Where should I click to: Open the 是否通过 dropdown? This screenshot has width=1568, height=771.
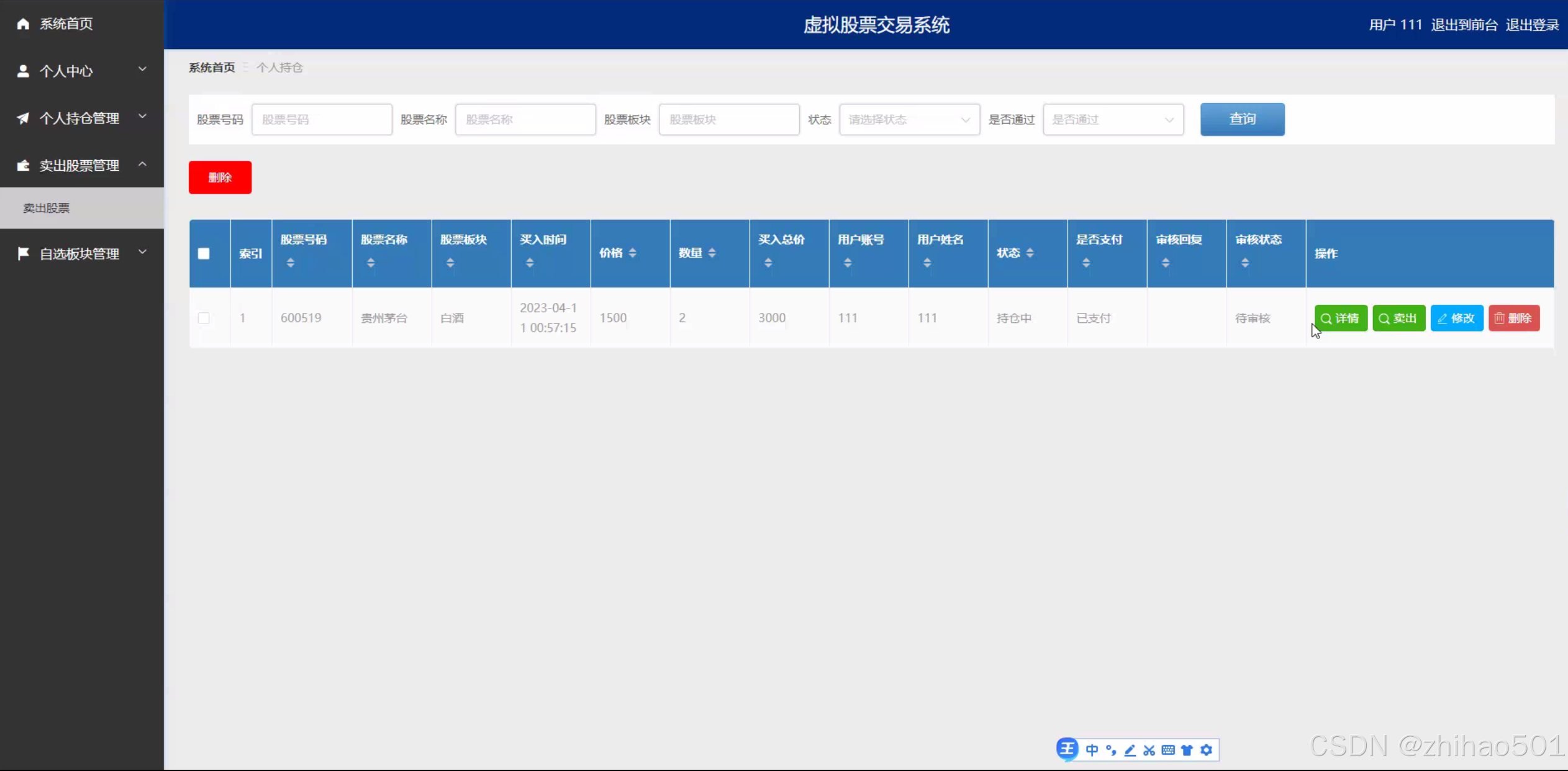(x=1113, y=119)
